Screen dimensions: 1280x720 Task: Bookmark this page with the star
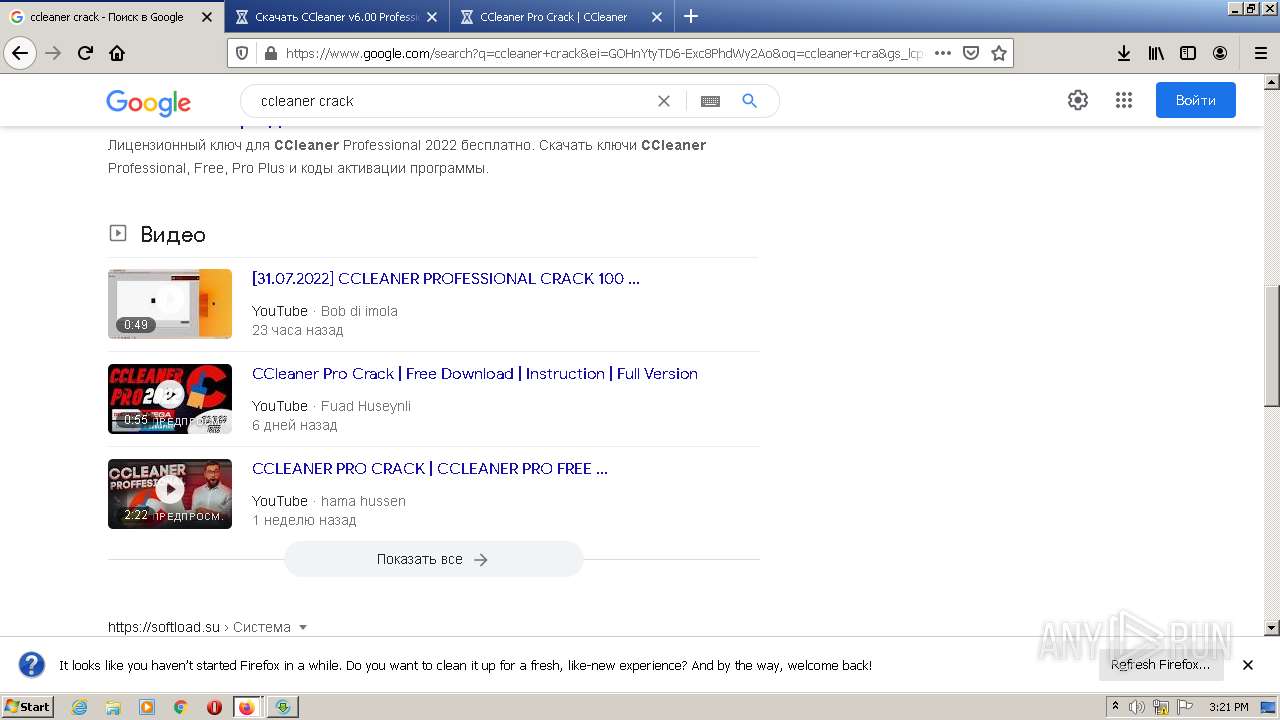tap(998, 53)
